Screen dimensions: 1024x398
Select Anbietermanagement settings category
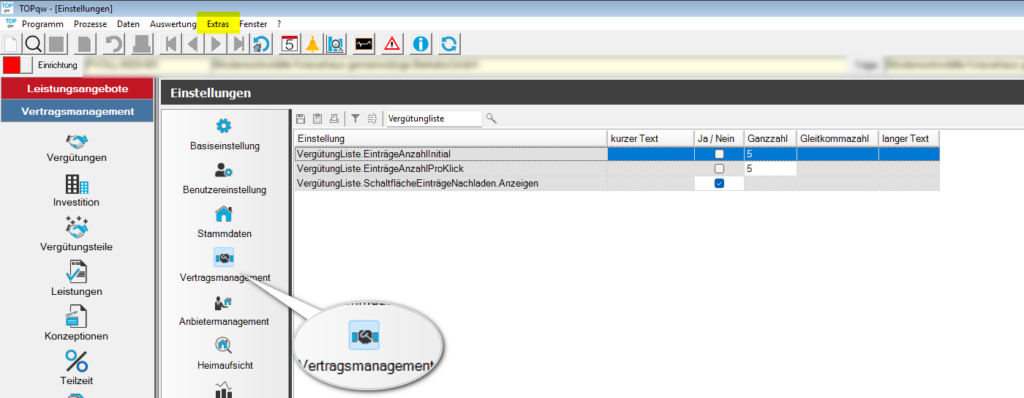pos(225,310)
